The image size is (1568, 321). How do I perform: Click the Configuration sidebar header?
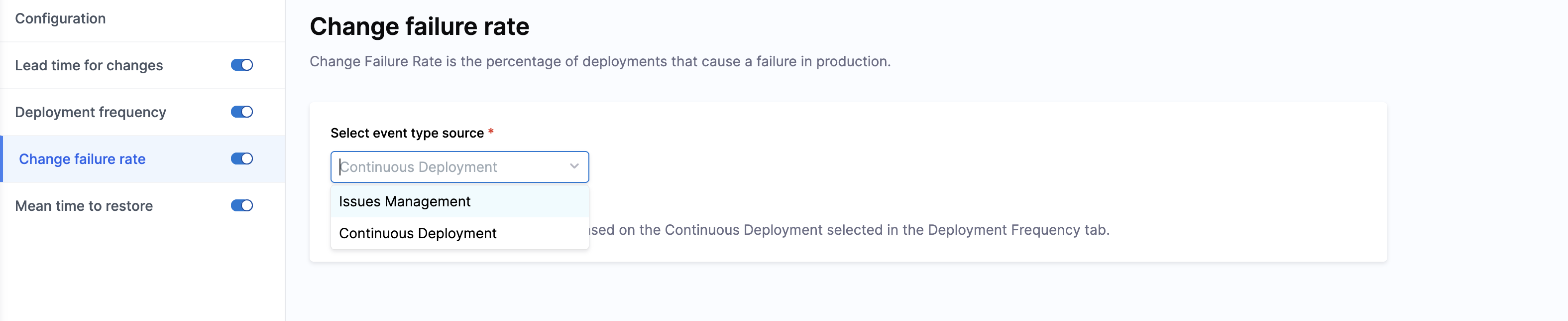point(60,19)
